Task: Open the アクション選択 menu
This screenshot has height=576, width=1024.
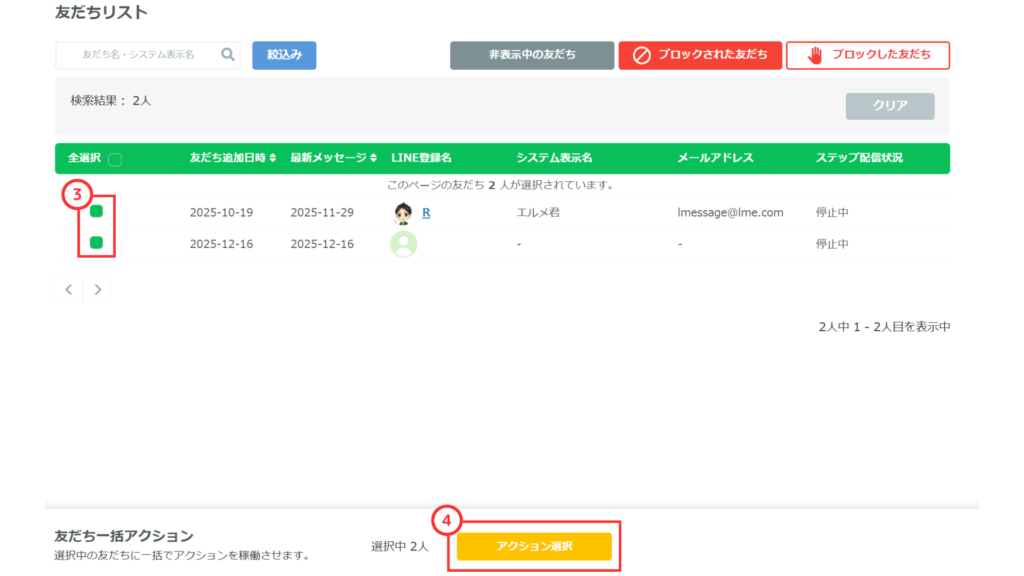Action: tap(534, 546)
